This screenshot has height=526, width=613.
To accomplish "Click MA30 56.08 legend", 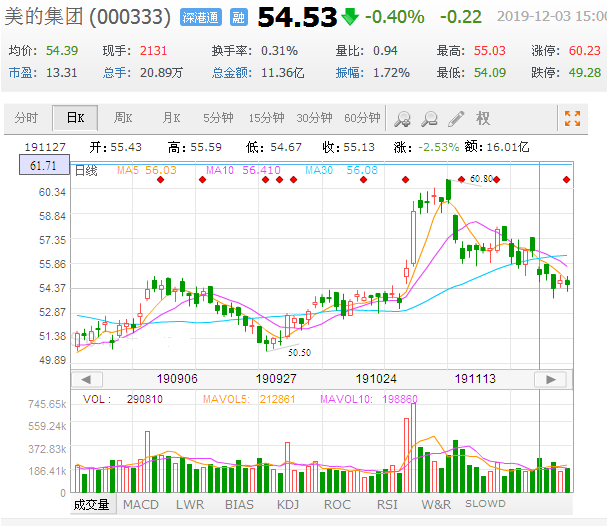I will coord(342,170).
